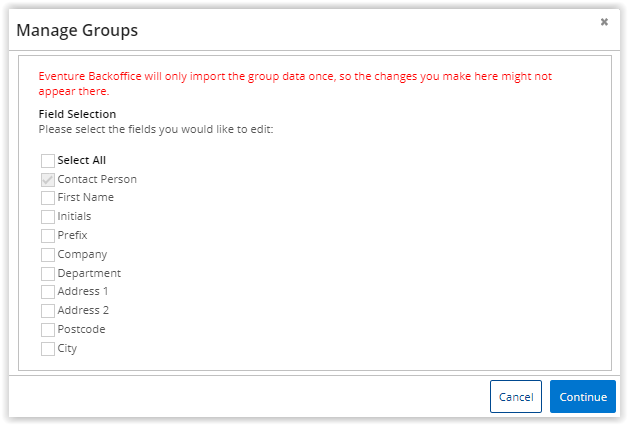Tick the Company field checkbox
628x425 pixels.
click(x=48, y=255)
